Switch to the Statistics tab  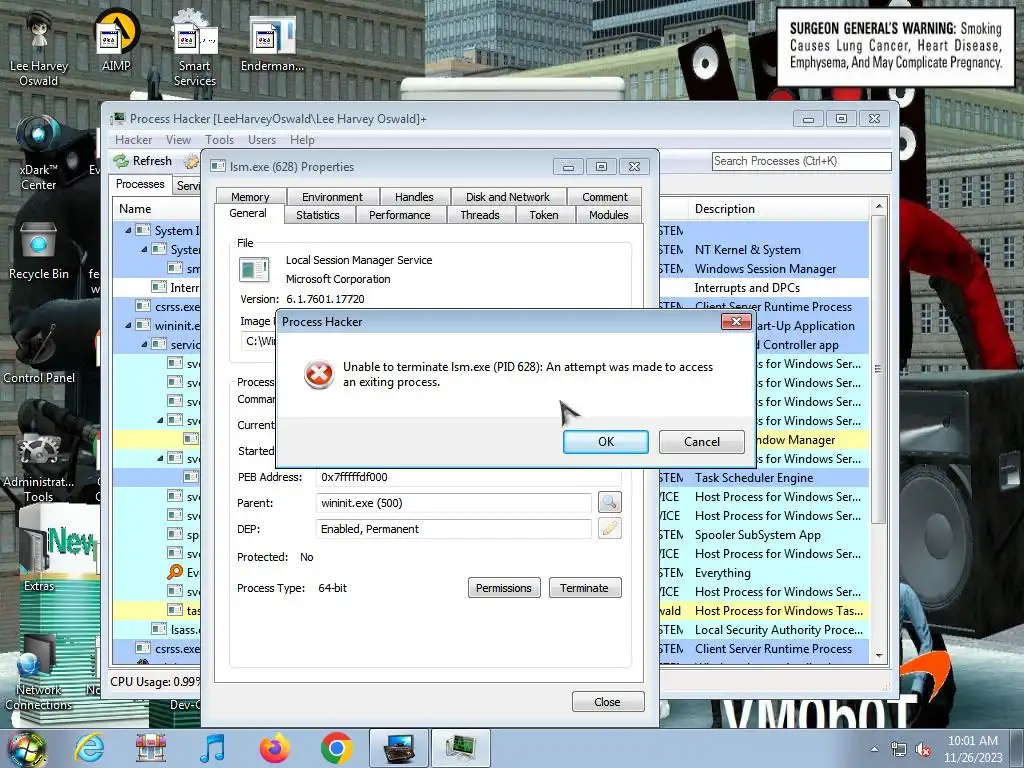318,215
